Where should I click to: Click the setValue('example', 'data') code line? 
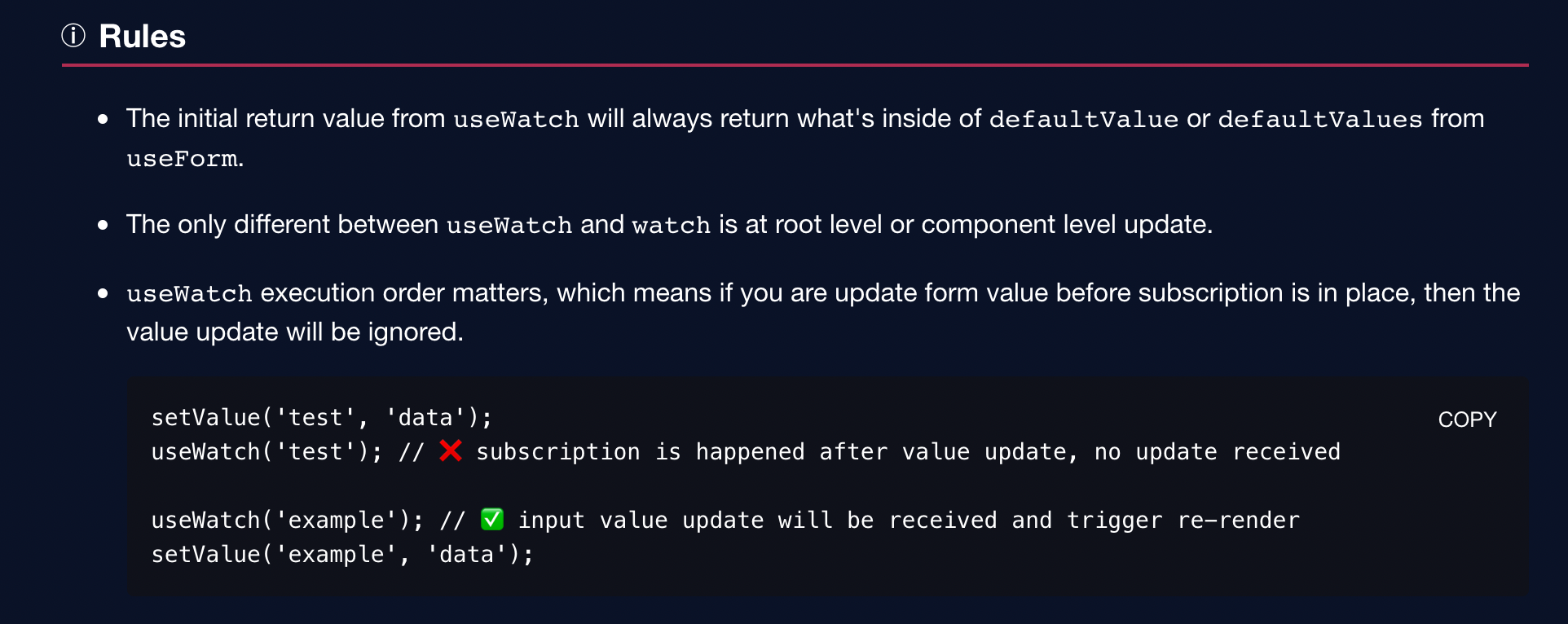click(342, 554)
